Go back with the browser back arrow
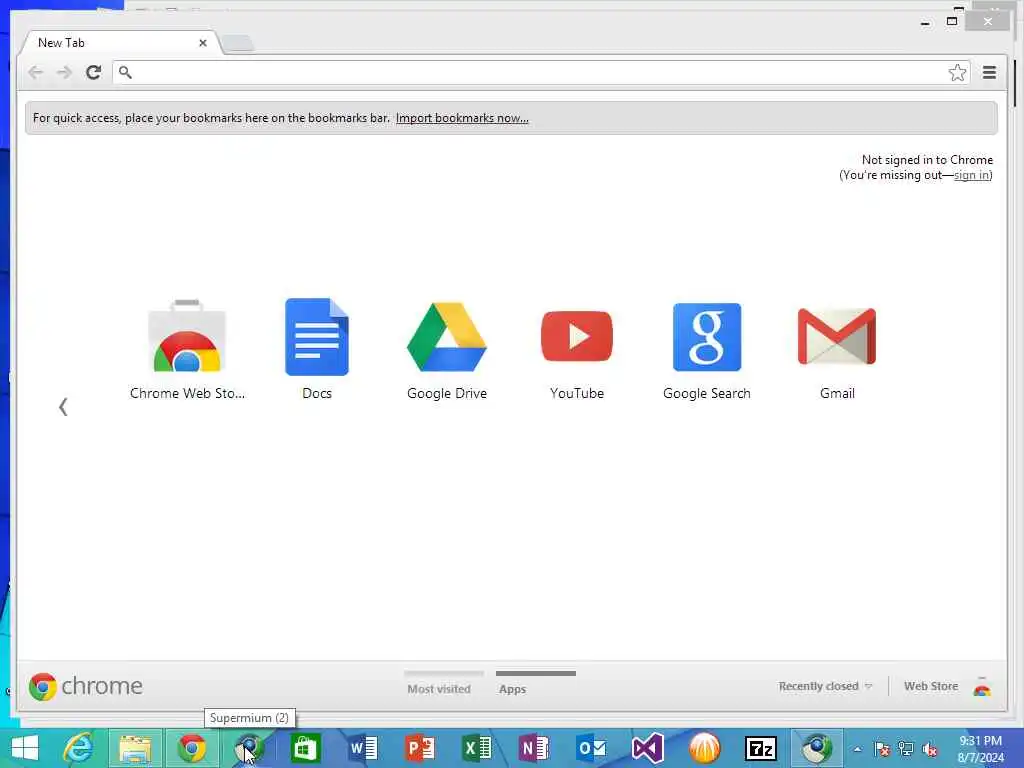This screenshot has width=1024, height=768. [x=36, y=72]
